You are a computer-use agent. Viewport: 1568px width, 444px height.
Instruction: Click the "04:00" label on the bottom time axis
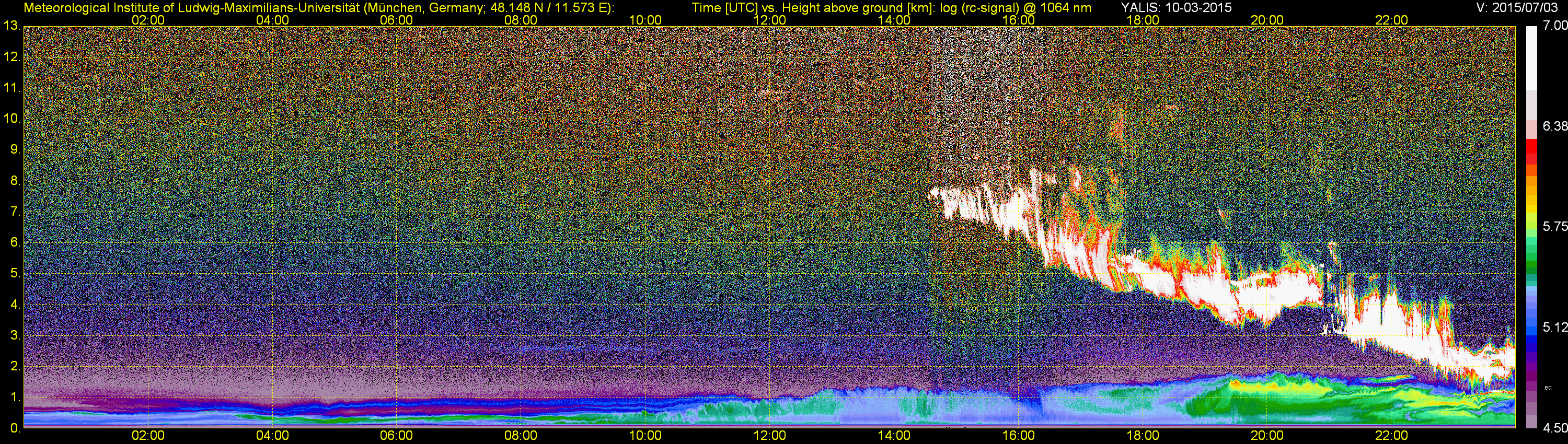[x=272, y=436]
